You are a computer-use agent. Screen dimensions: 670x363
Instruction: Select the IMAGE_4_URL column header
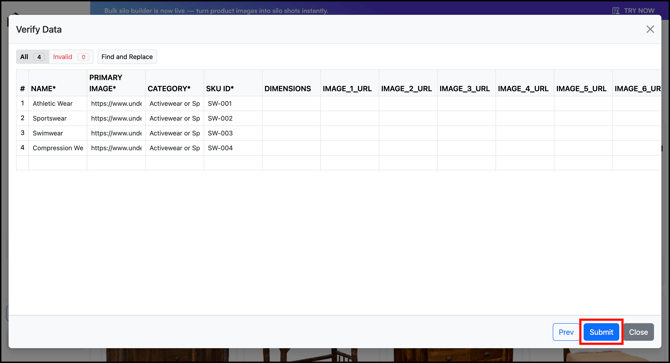525,83
